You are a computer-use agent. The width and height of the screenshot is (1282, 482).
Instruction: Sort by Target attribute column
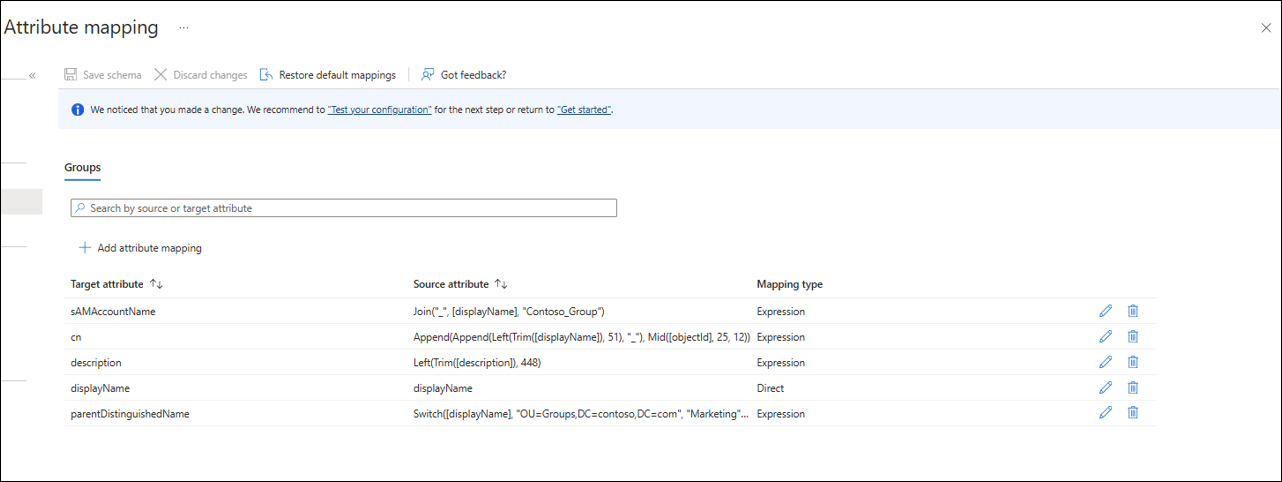pyautogui.click(x=156, y=285)
